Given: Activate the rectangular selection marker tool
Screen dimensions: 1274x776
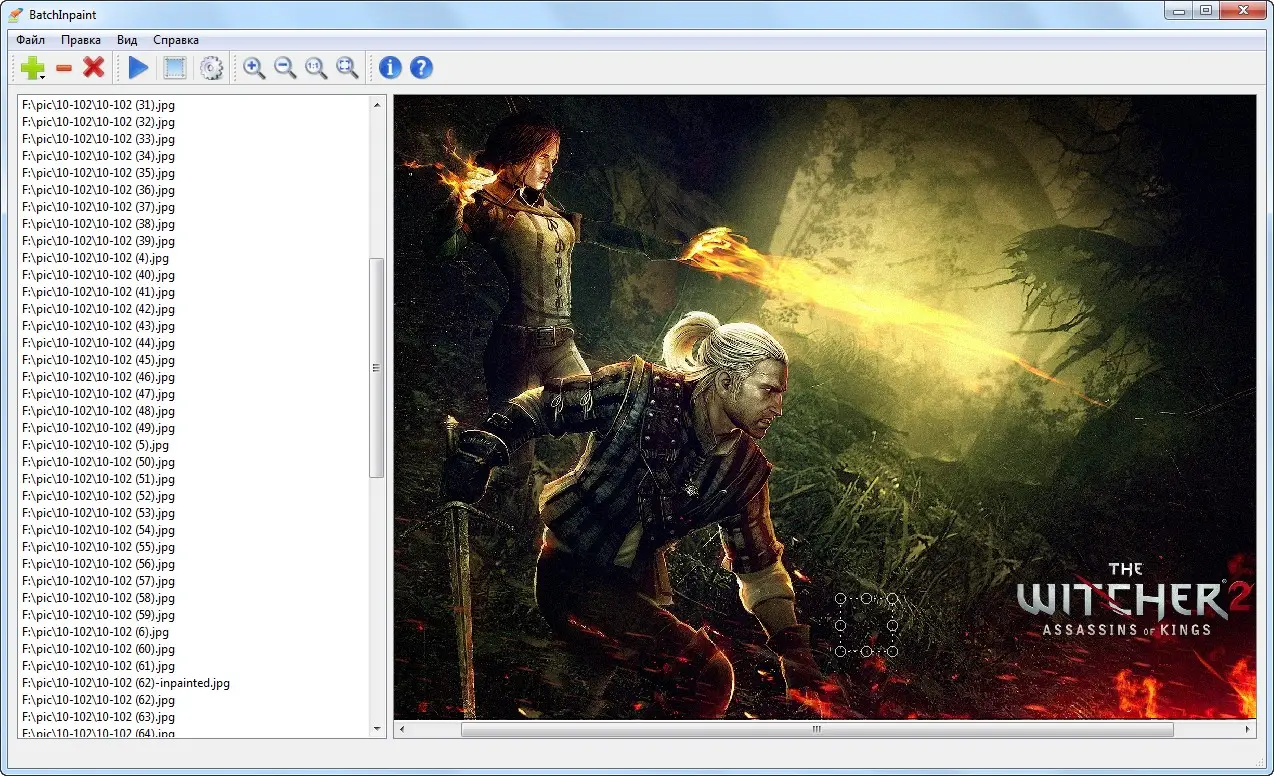Looking at the screenshot, I should click(175, 68).
